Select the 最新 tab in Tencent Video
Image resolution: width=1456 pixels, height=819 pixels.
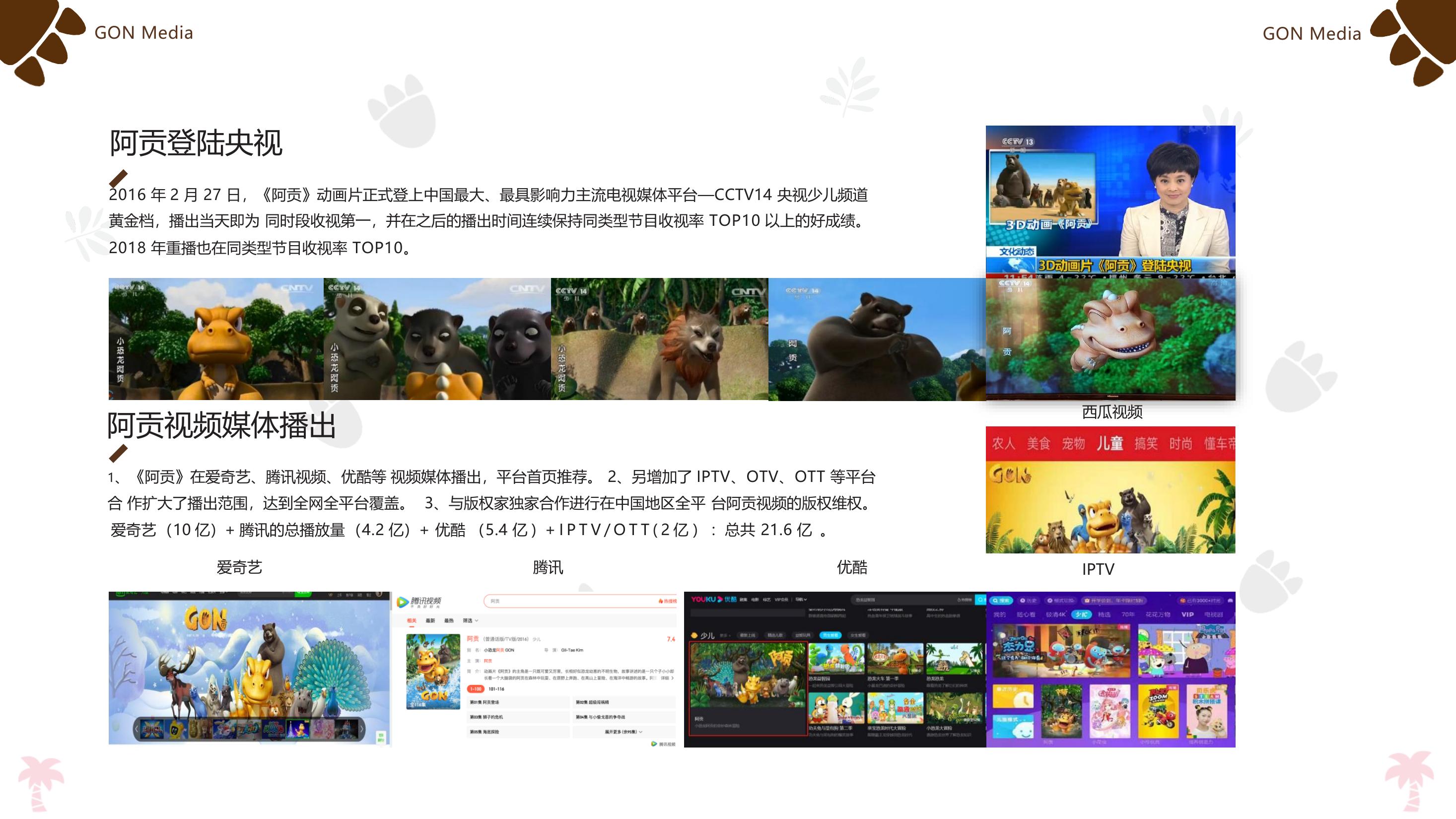pyautogui.click(x=431, y=620)
